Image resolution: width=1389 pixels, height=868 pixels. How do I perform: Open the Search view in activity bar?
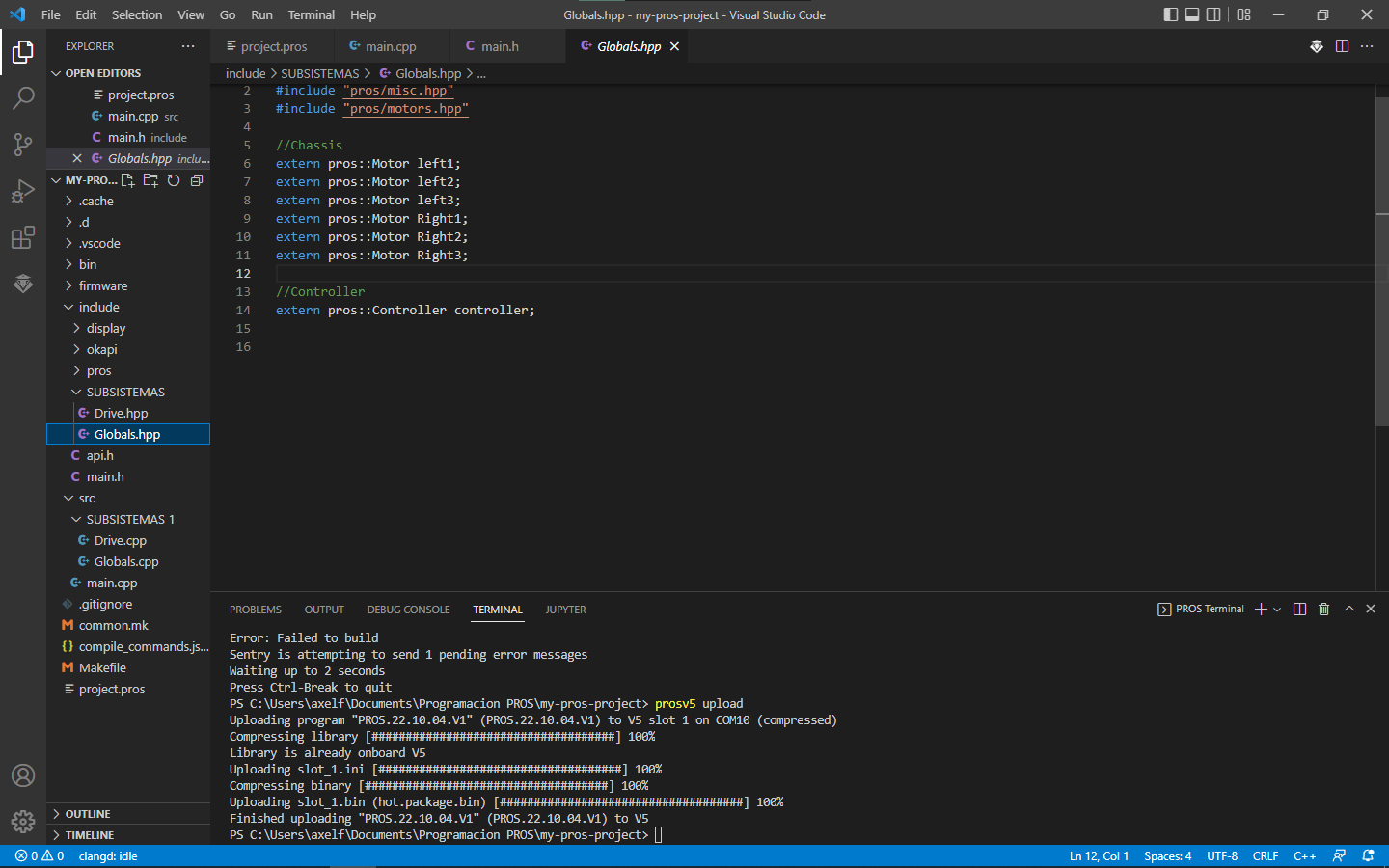[23, 97]
